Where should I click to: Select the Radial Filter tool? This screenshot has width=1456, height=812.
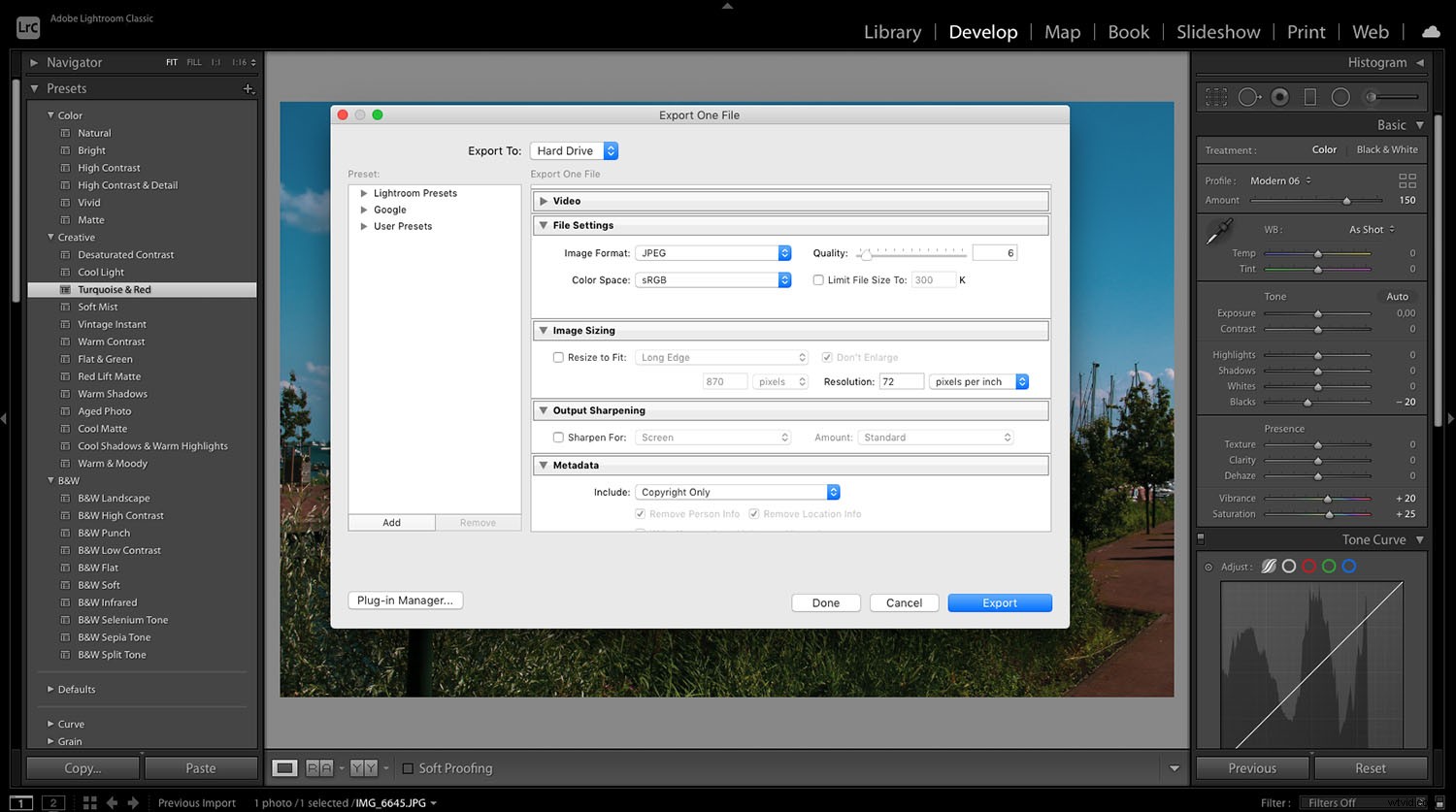pyautogui.click(x=1340, y=96)
